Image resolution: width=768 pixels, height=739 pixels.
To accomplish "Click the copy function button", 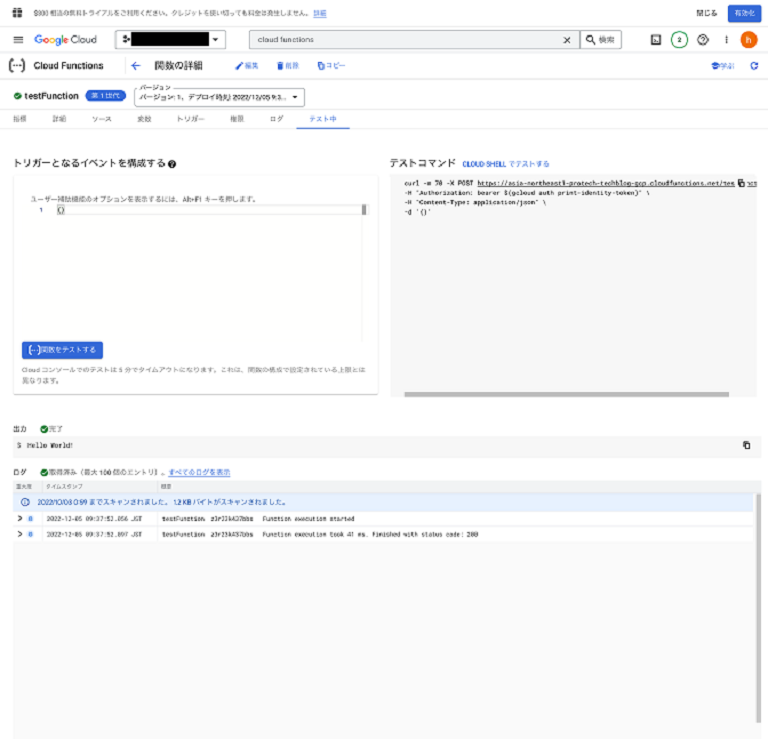I will coord(332,66).
